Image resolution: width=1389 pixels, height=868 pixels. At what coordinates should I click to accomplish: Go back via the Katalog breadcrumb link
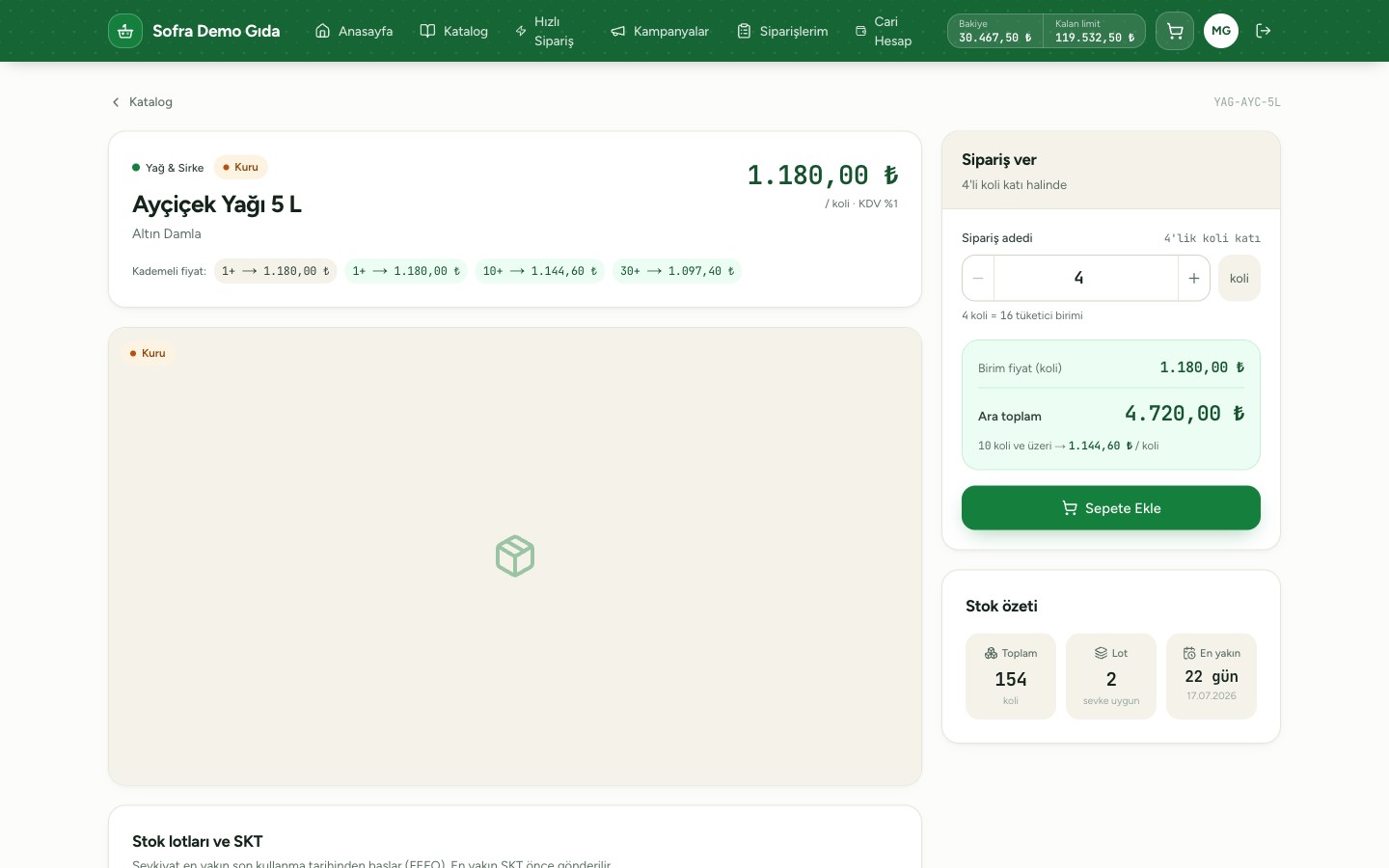click(142, 102)
